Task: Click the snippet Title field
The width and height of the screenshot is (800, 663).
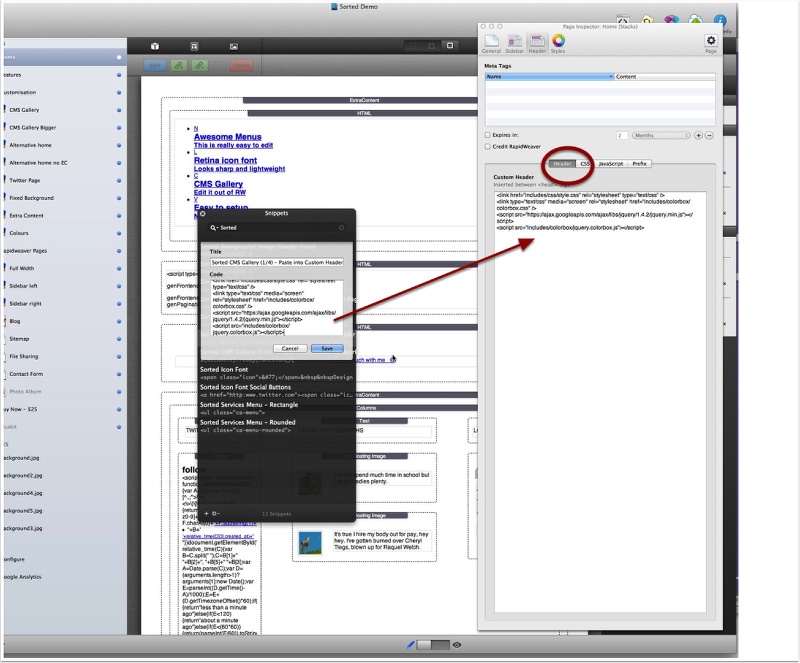Action: (277, 262)
